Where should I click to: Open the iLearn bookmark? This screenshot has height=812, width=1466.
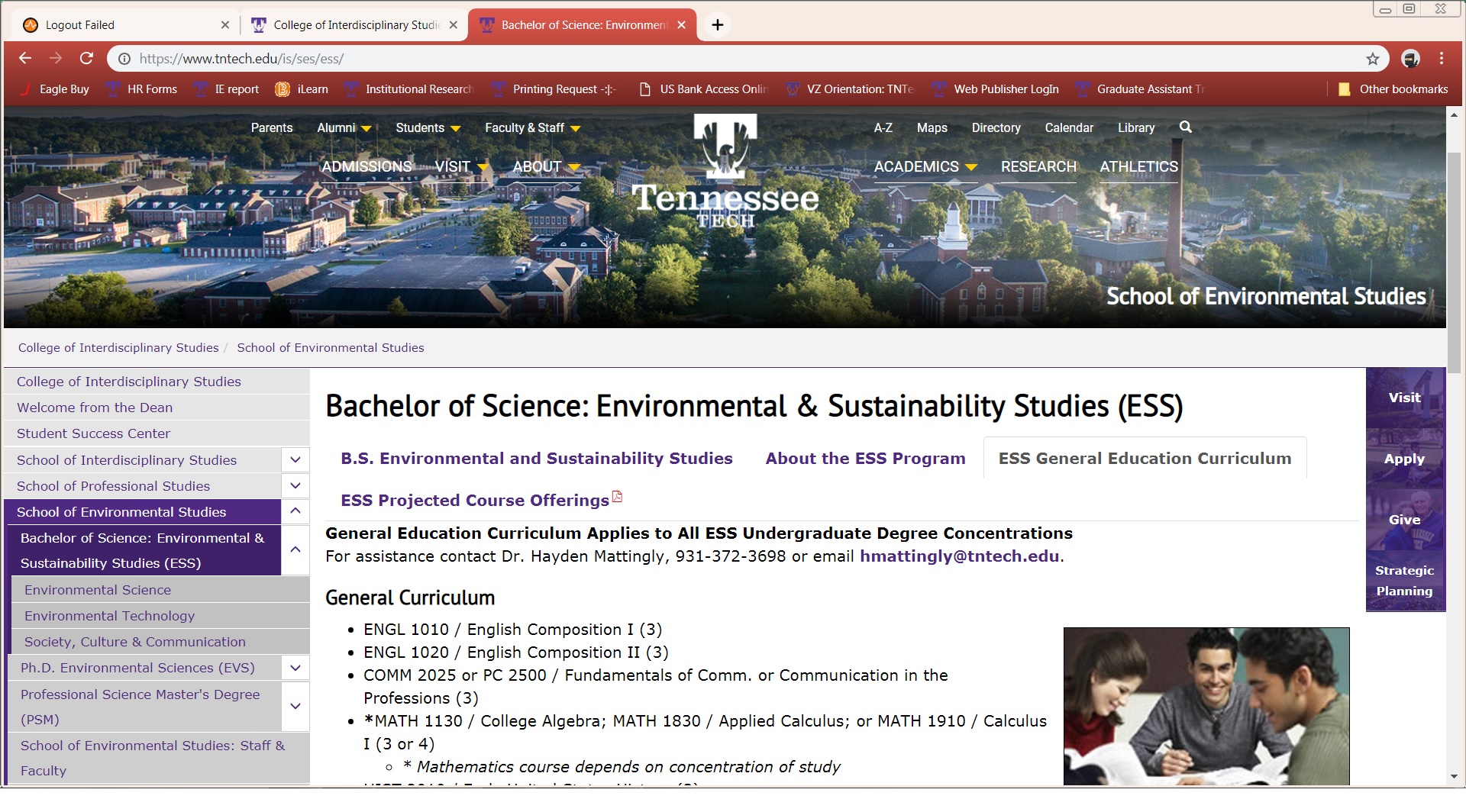click(x=302, y=89)
